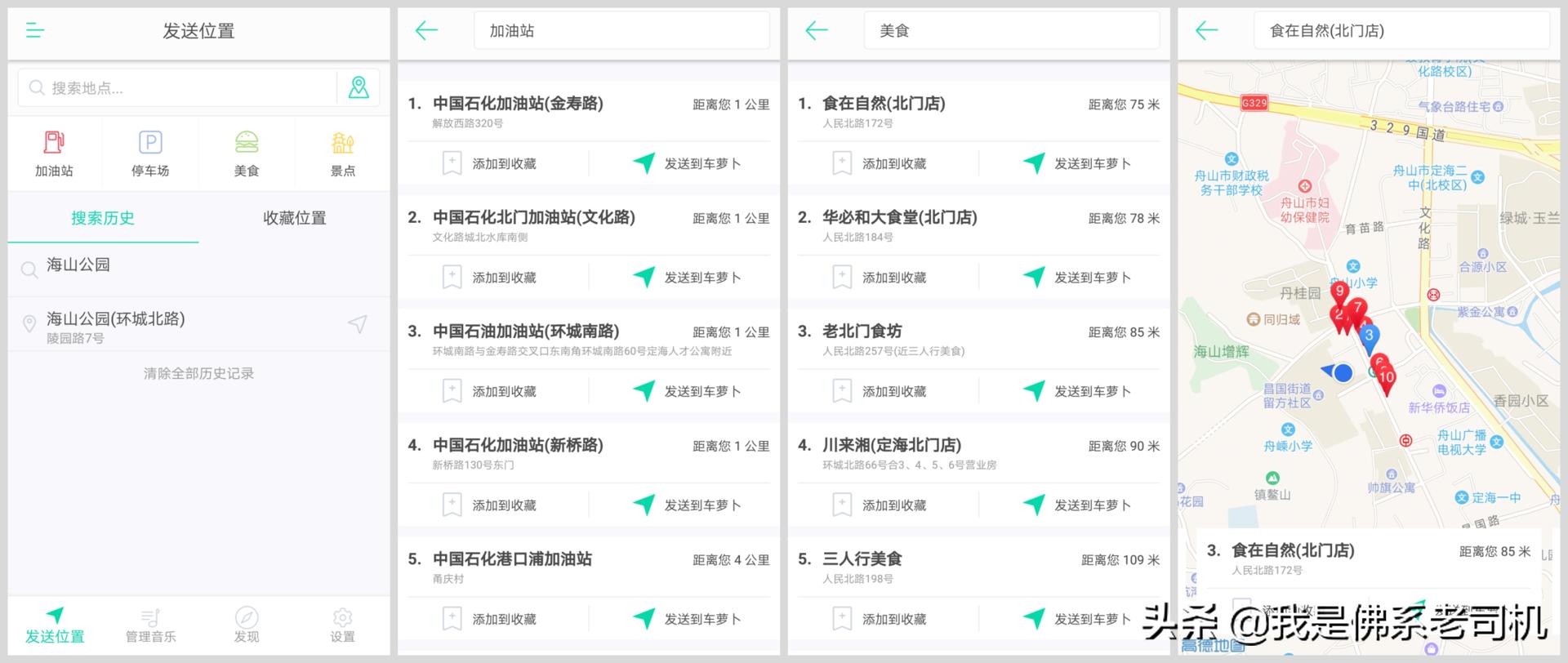Click the 加油站 search field
The image size is (1568, 663).
621,31
